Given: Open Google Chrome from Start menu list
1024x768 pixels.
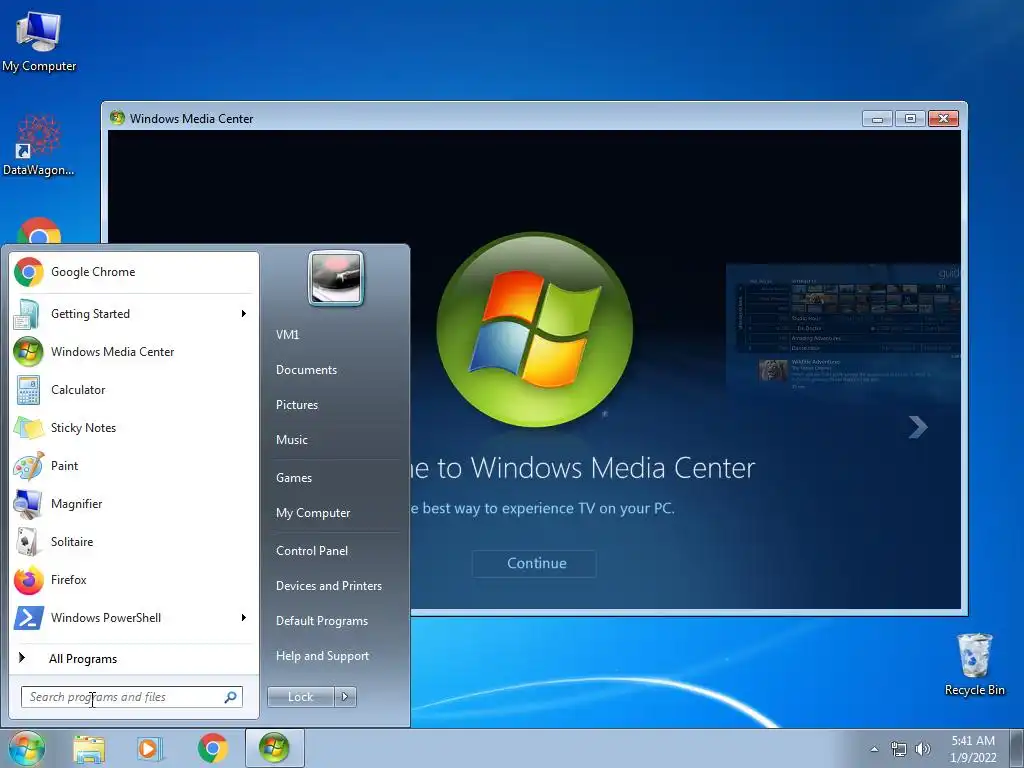Looking at the screenshot, I should coord(133,272).
